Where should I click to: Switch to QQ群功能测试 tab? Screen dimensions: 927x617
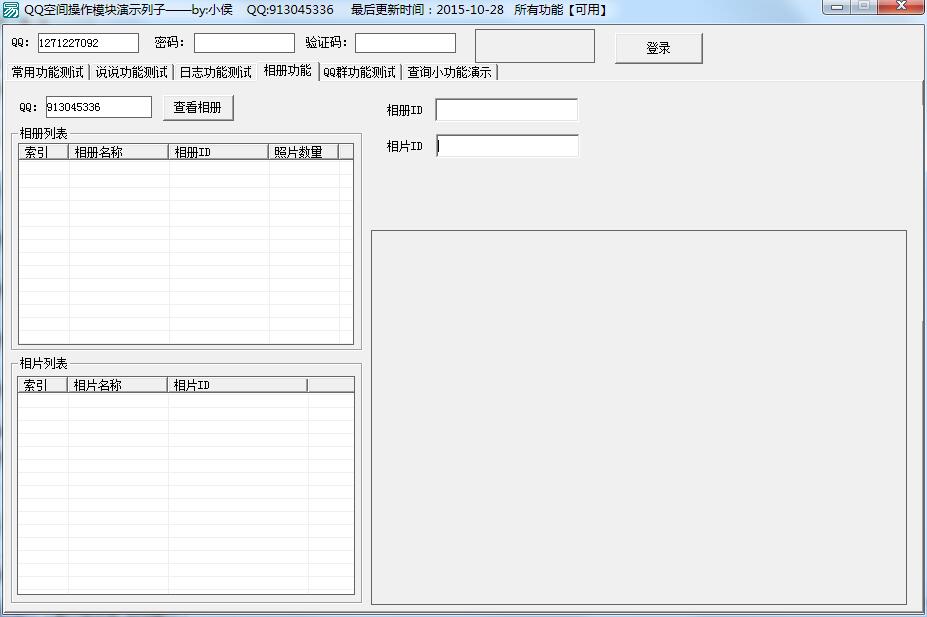click(x=359, y=72)
